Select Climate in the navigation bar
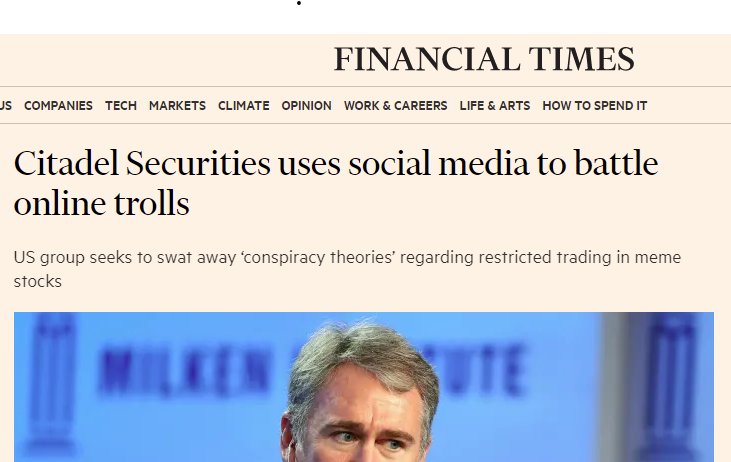Image resolution: width=731 pixels, height=462 pixels. pos(244,106)
